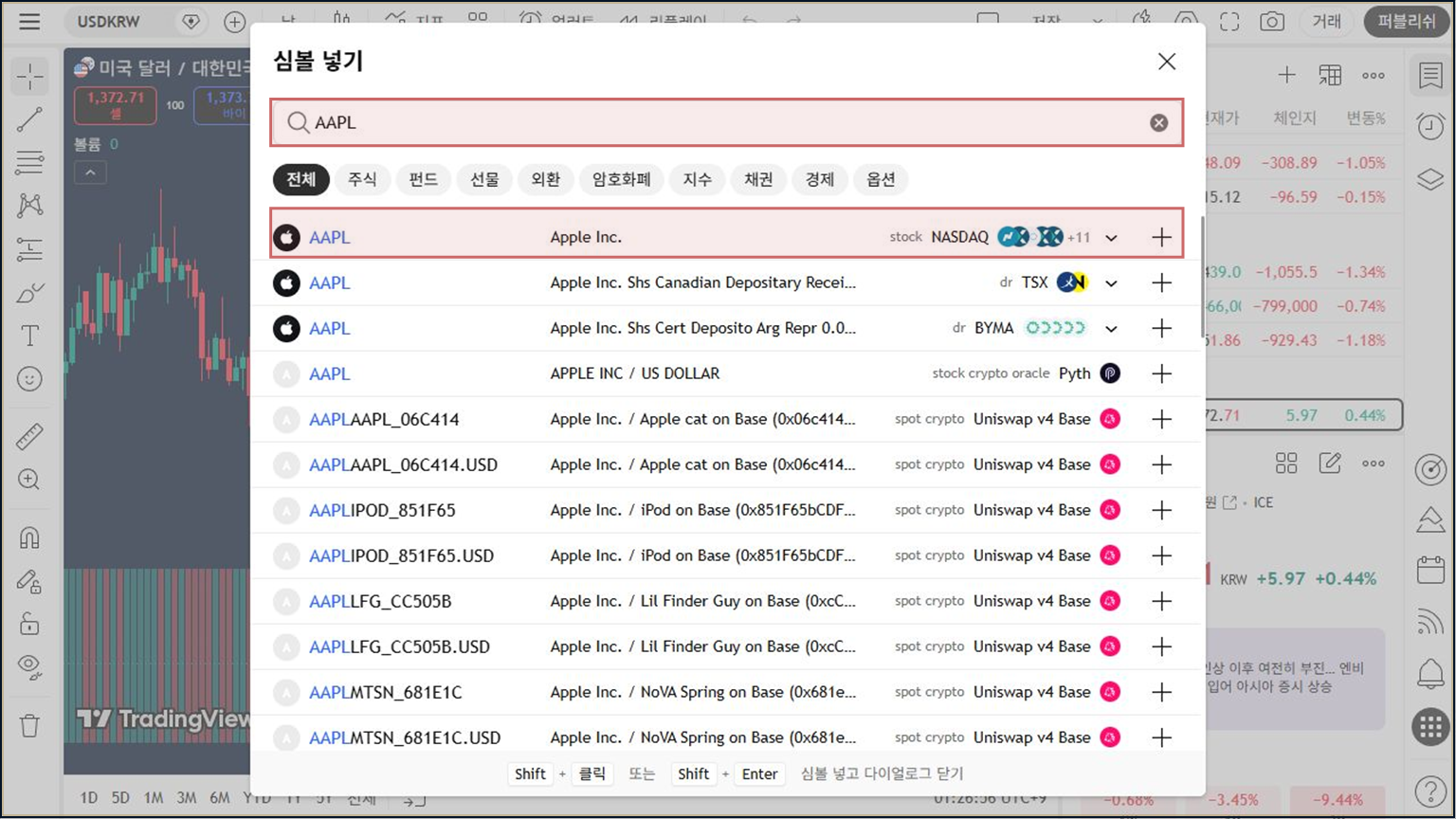The width and height of the screenshot is (1456, 819).
Task: Click the 퍼블리쉬 publish button
Action: point(1407,21)
